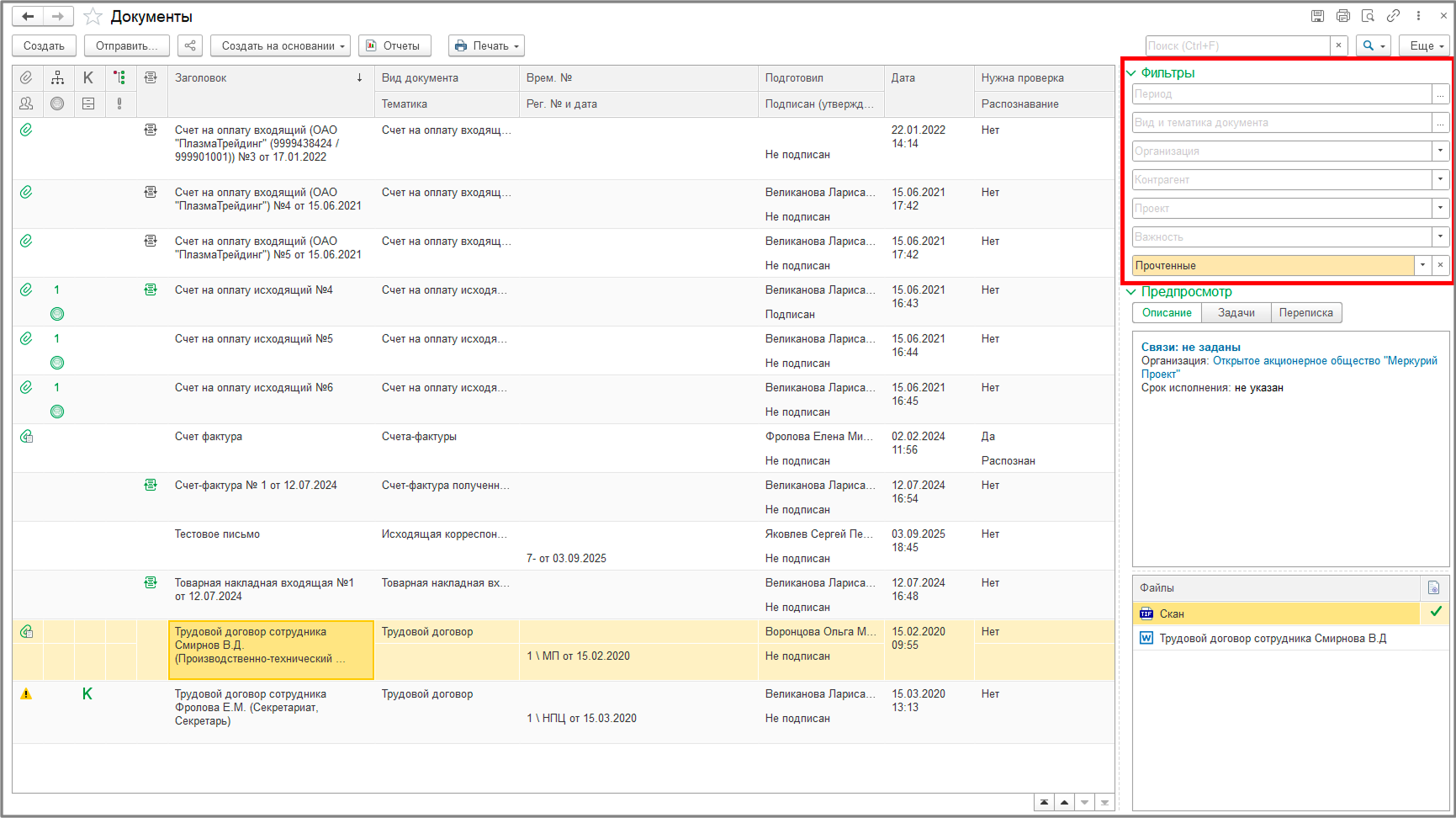Open the Прочтенные filter dropdown arrow
This screenshot has height=818, width=1456.
click(1423, 265)
